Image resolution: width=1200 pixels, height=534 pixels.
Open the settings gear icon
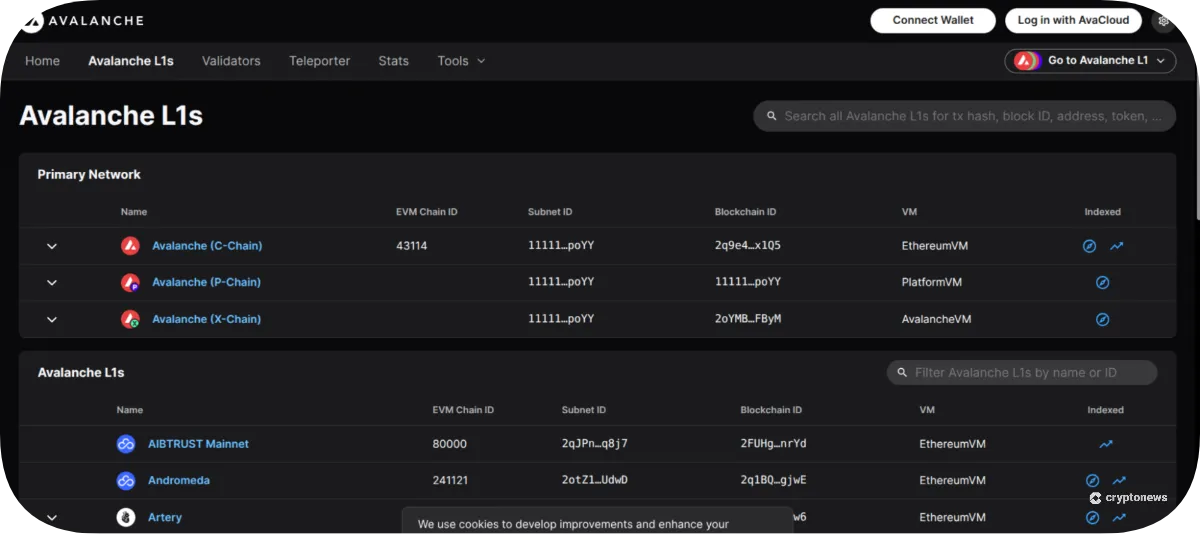(x=1163, y=20)
